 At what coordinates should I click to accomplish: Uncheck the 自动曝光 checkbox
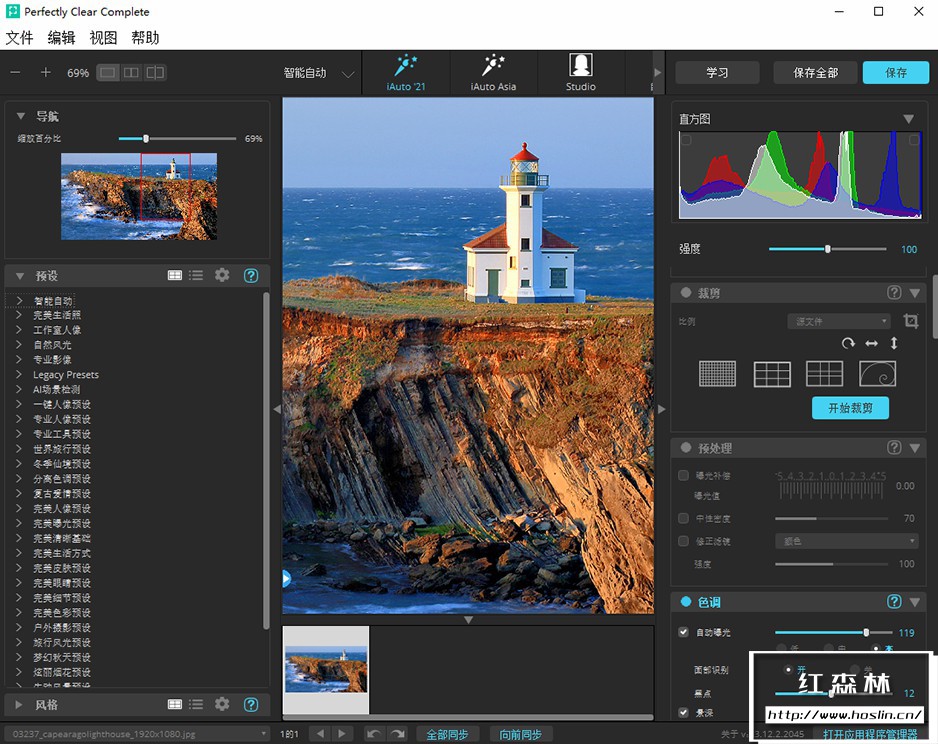[684, 632]
